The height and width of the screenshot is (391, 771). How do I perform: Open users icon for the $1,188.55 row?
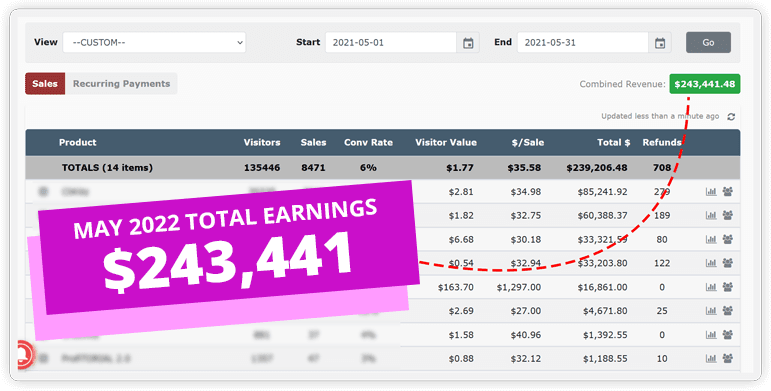tap(728, 359)
